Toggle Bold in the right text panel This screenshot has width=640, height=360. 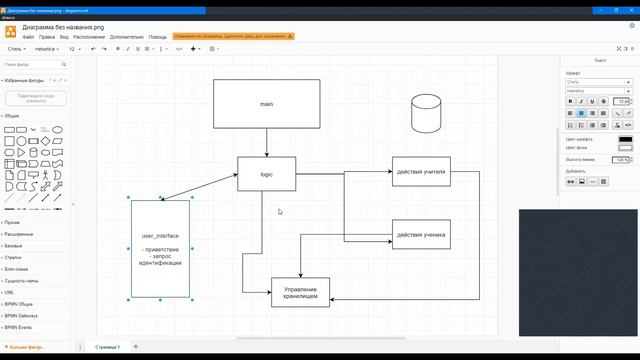[x=570, y=101]
